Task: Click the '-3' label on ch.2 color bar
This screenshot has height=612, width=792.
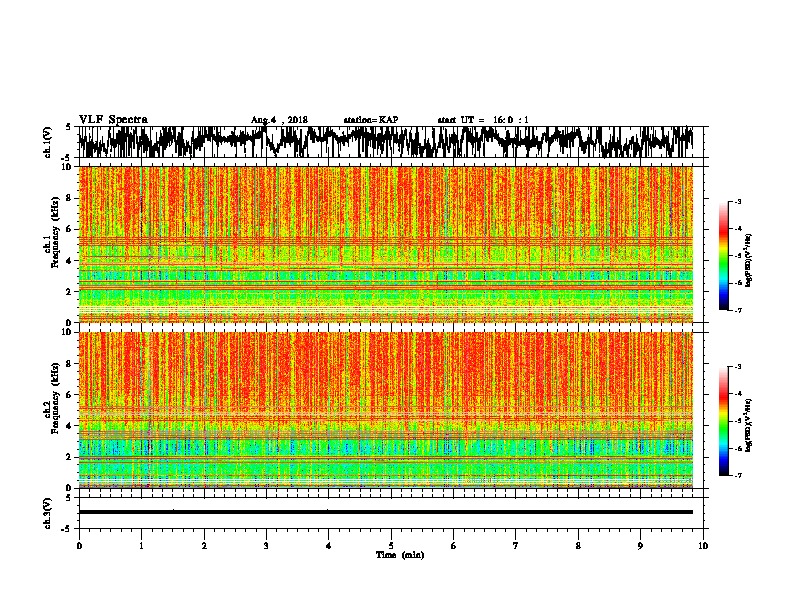Action: tap(737, 367)
